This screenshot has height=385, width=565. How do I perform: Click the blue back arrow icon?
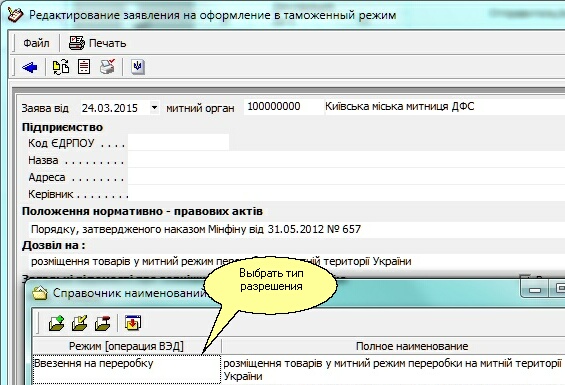point(30,67)
